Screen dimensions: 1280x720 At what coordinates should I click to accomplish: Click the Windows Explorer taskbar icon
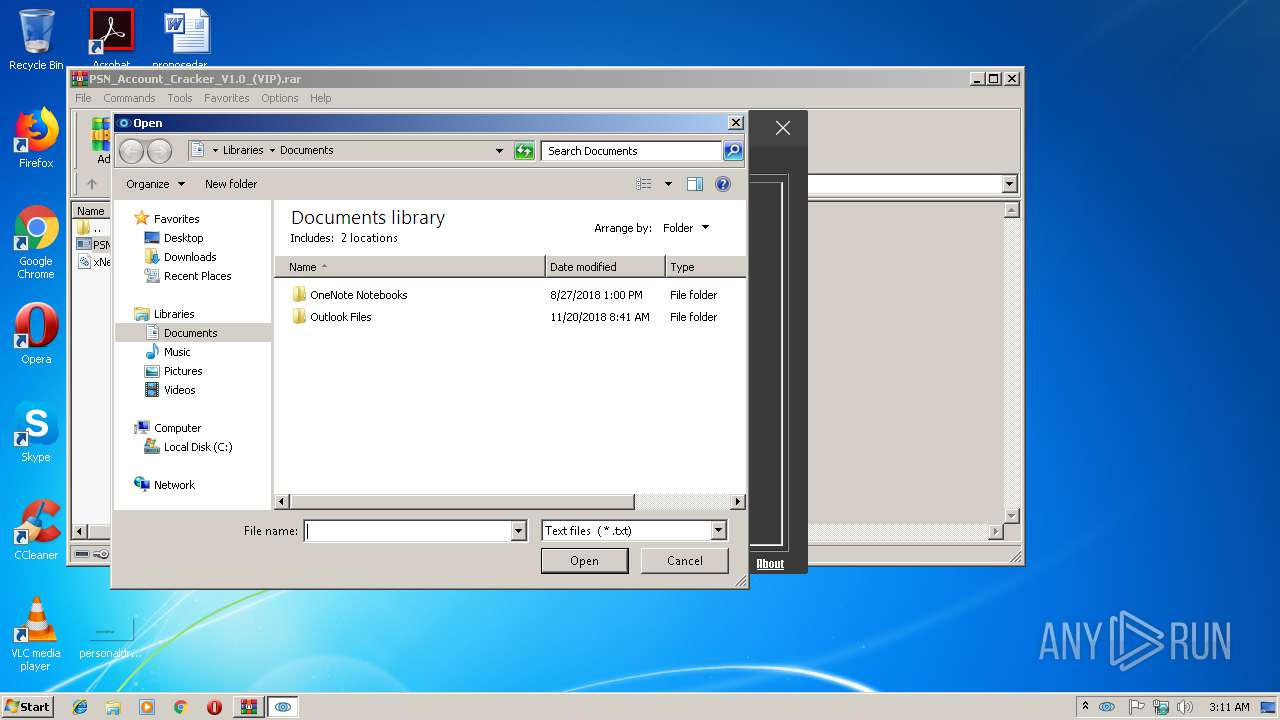(113, 707)
